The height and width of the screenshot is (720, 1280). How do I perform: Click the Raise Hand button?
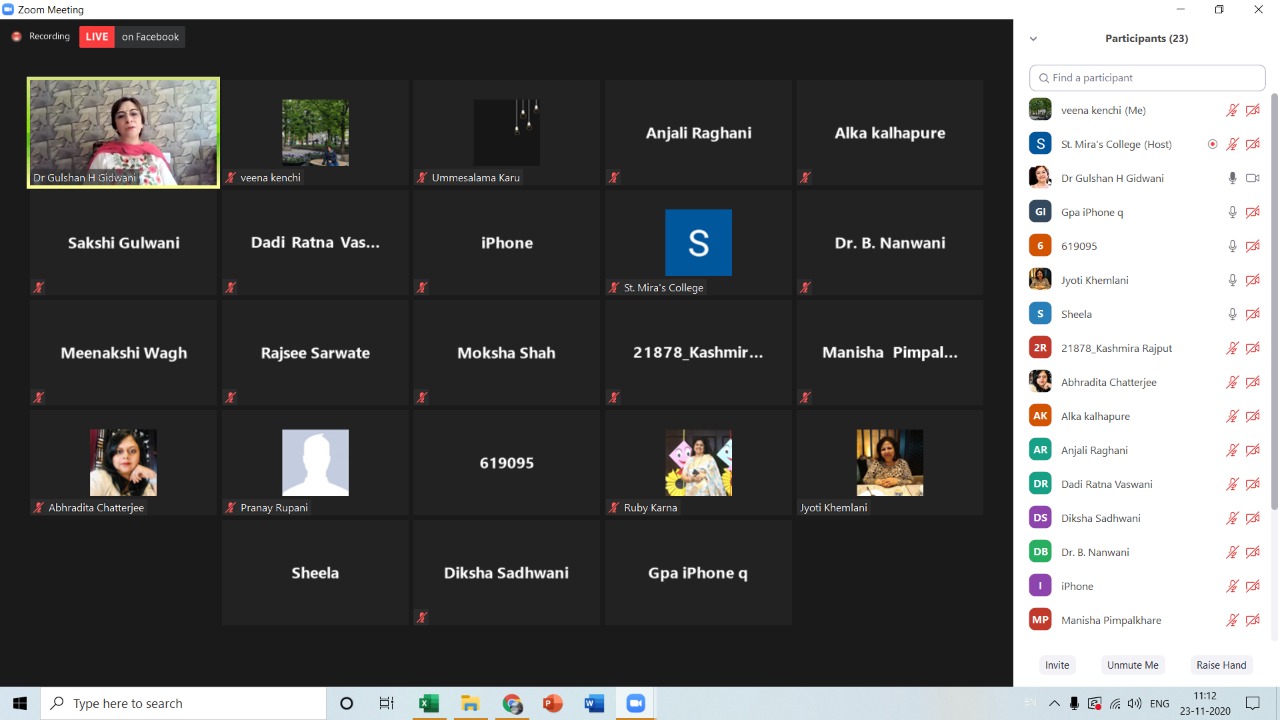click(1221, 665)
